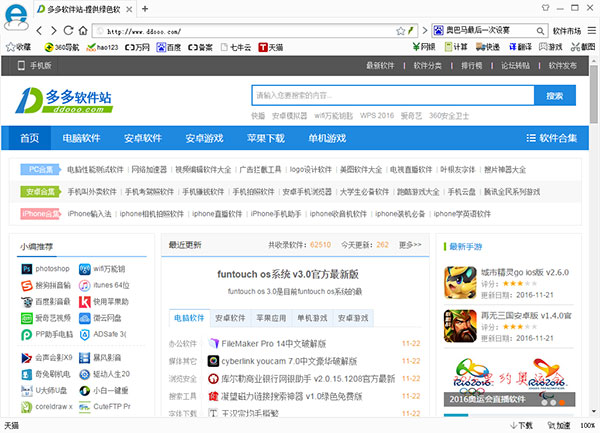Open 最新软件 top link

[x=380, y=66]
